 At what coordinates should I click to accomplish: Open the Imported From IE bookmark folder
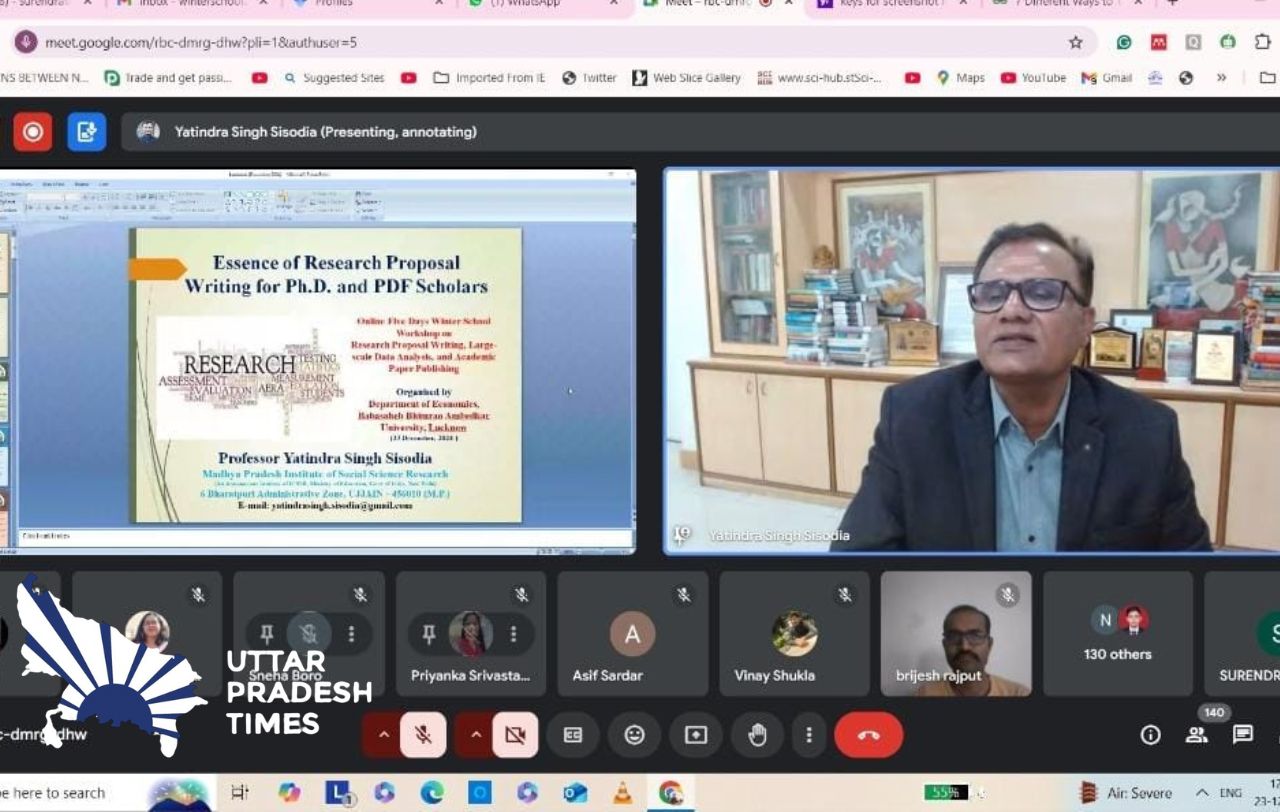[489, 78]
